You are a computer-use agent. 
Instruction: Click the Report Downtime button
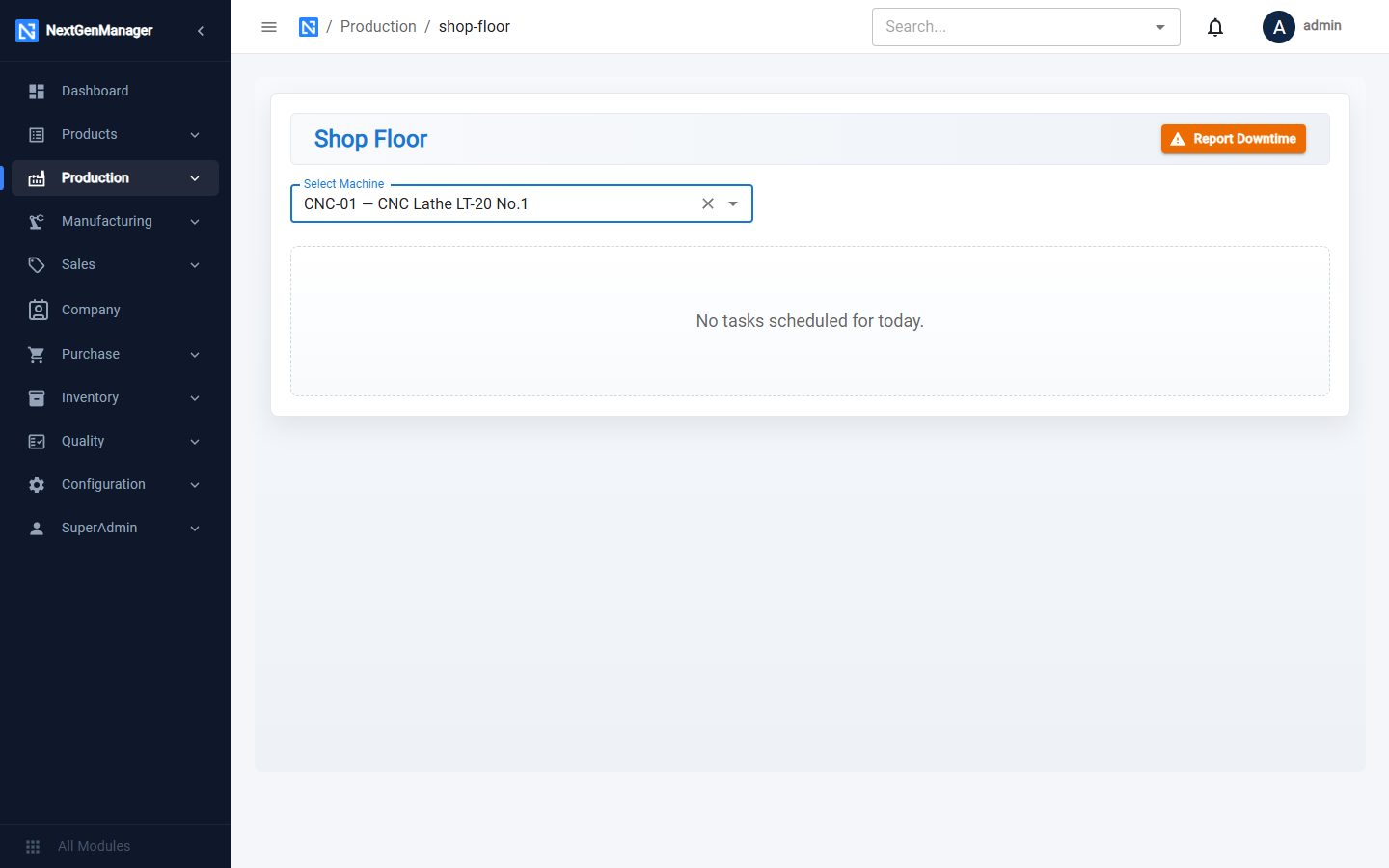(x=1233, y=139)
